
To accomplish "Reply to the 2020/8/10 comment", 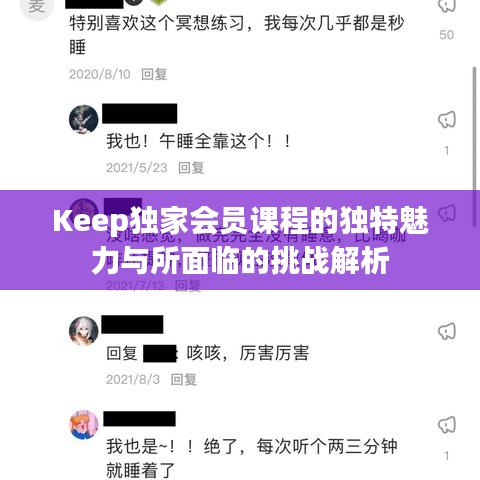I will (154, 74).
